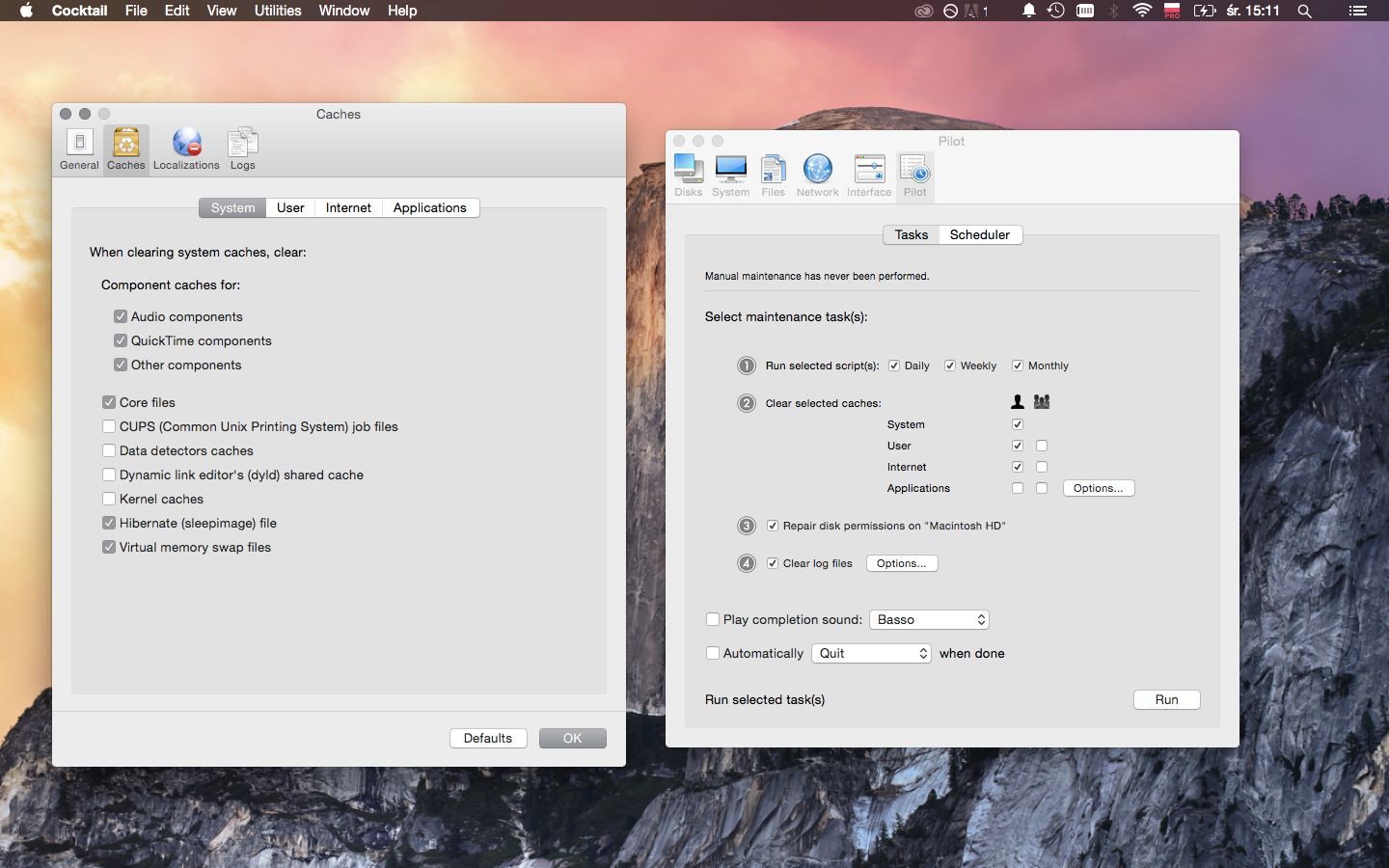Open Notification Center list icon

click(1357, 11)
